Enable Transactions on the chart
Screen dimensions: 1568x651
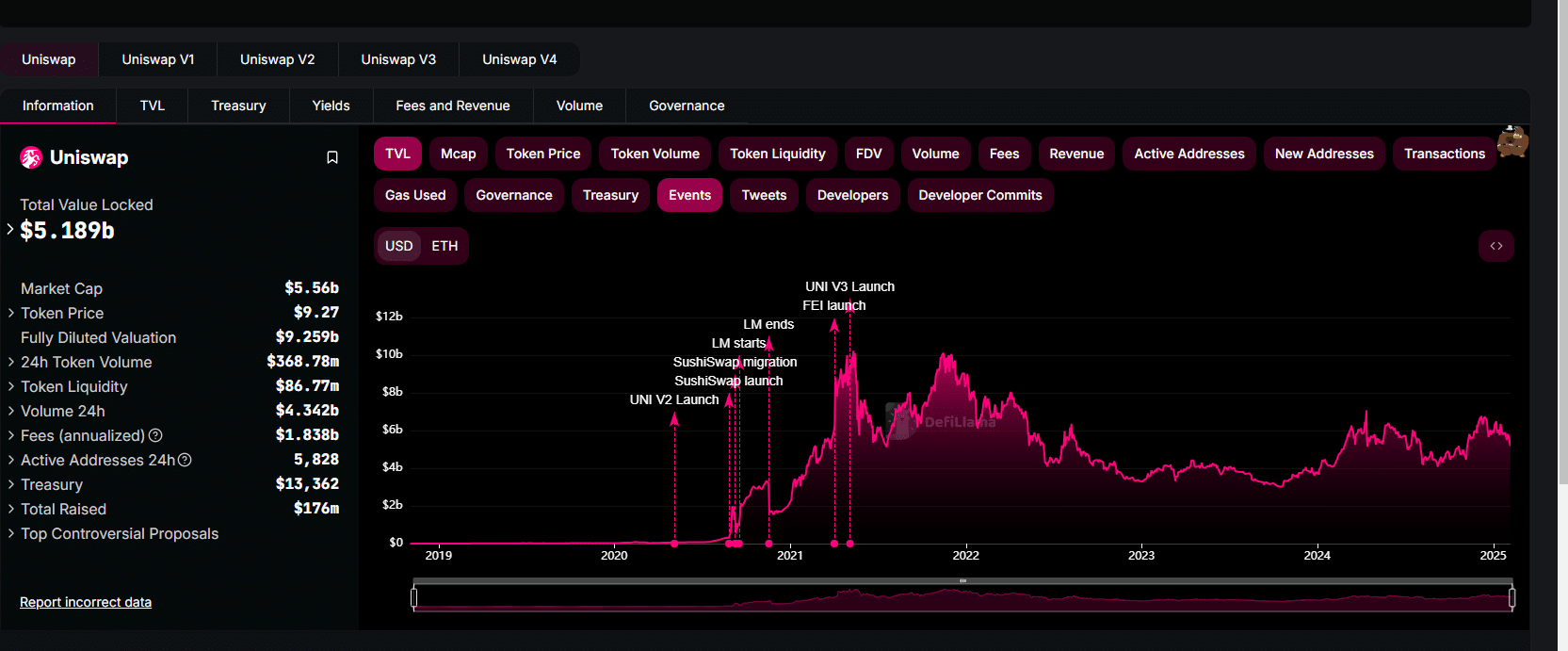click(1445, 154)
